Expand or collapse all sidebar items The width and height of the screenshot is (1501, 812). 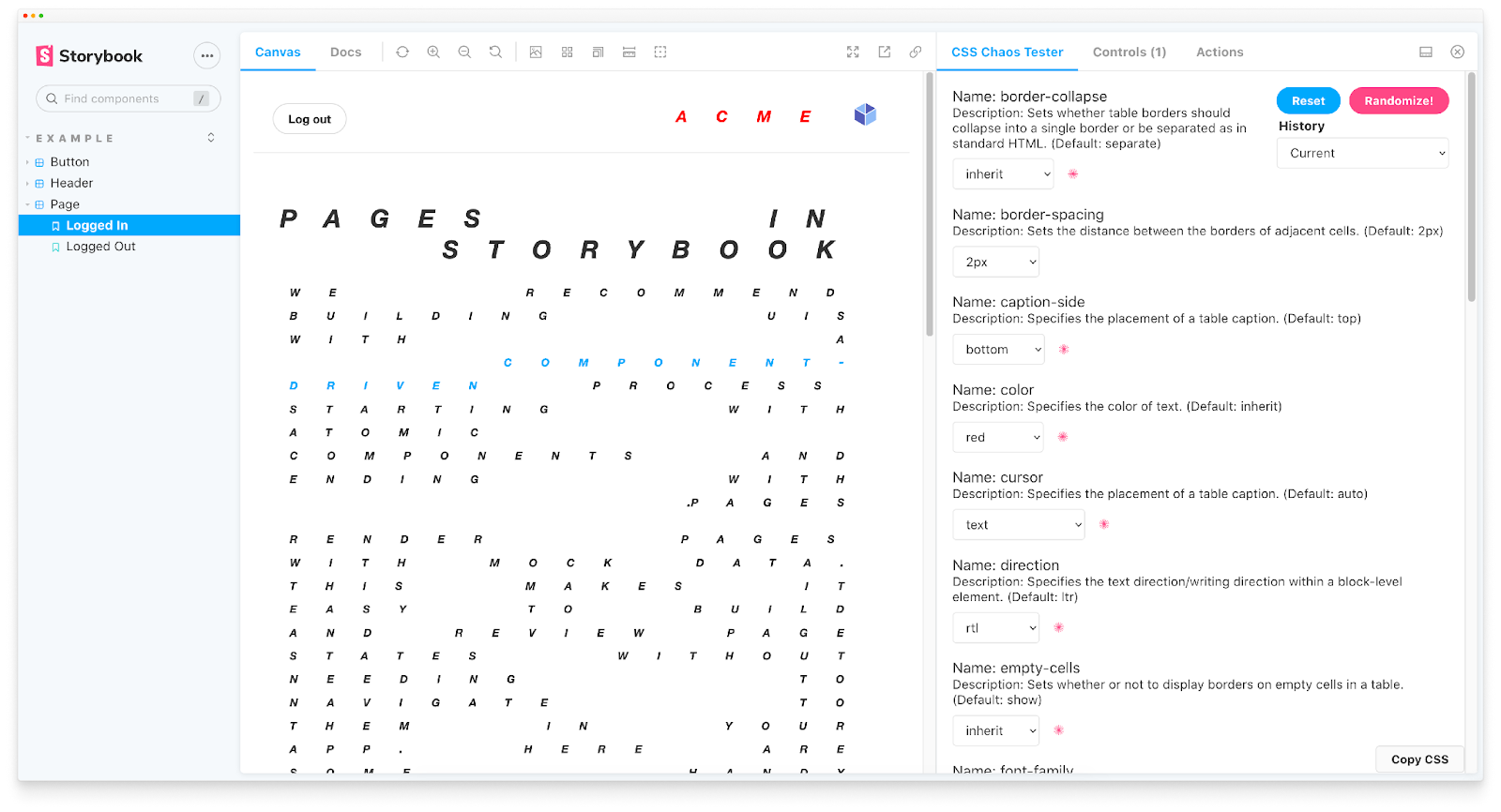pyautogui.click(x=211, y=138)
